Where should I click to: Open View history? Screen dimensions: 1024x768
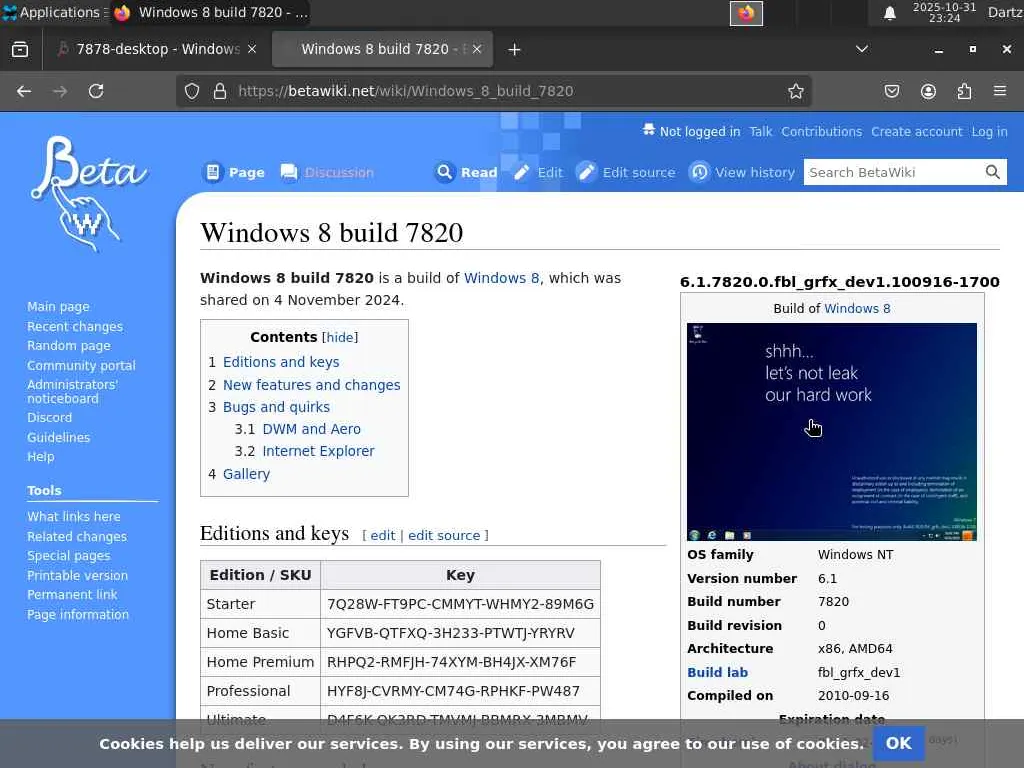pyautogui.click(x=743, y=172)
